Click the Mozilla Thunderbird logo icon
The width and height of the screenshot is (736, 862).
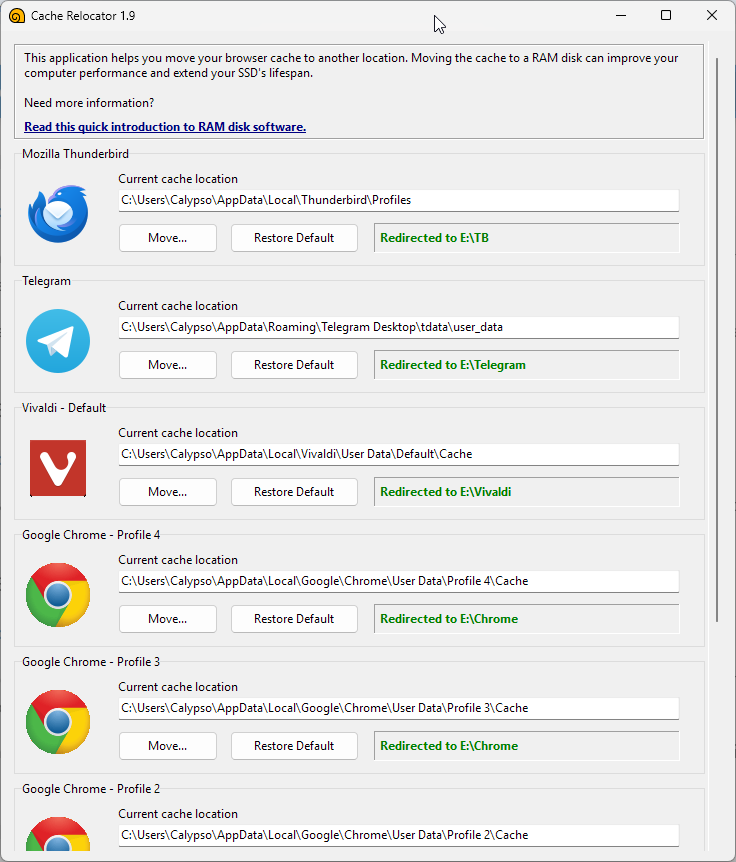point(58,214)
